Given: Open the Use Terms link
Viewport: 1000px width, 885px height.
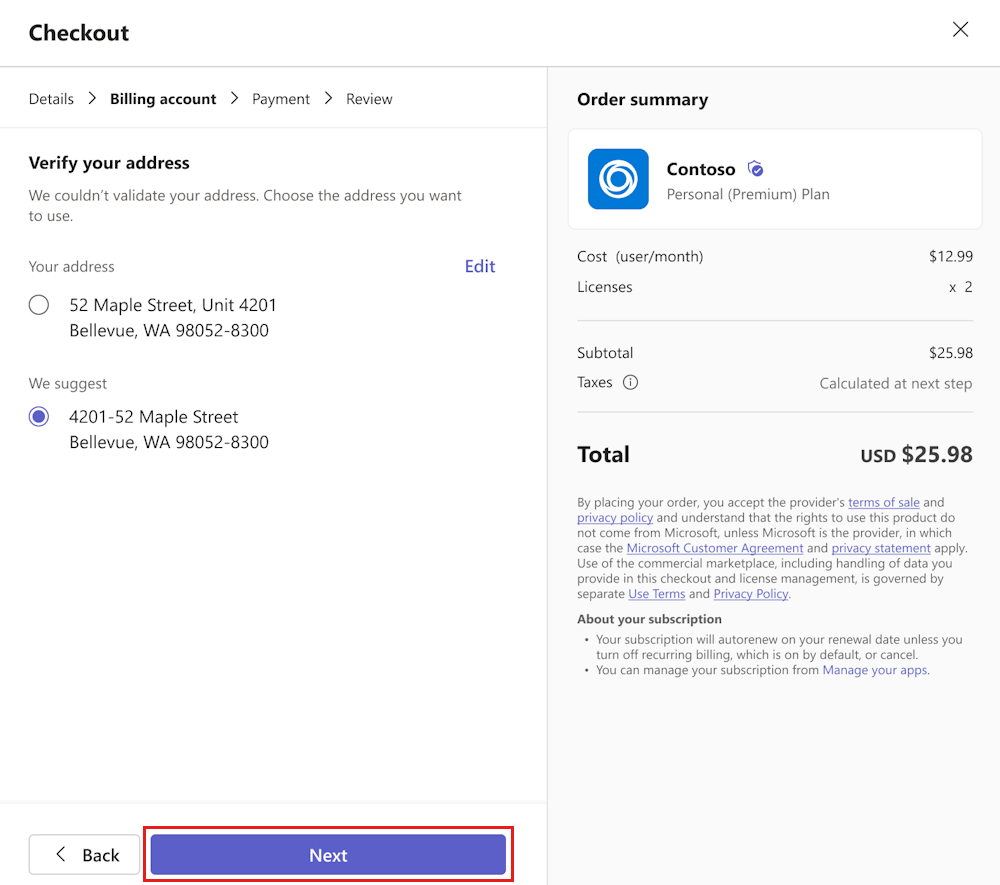Looking at the screenshot, I should coord(656,594).
